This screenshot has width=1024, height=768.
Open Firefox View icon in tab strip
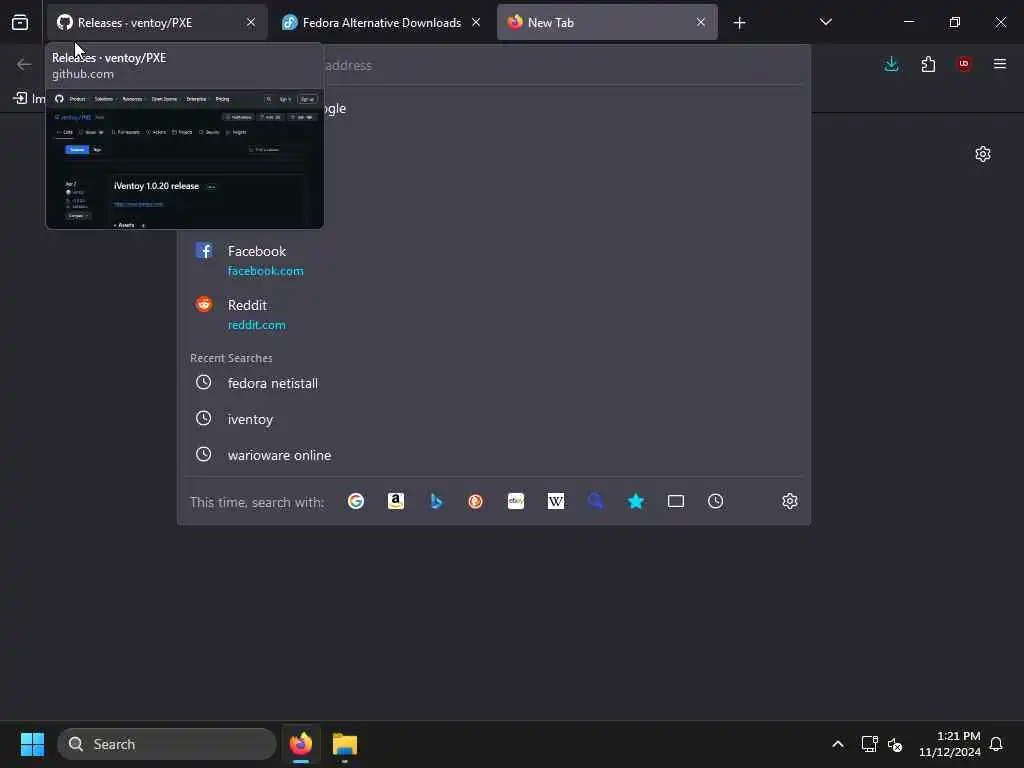coord(20,23)
